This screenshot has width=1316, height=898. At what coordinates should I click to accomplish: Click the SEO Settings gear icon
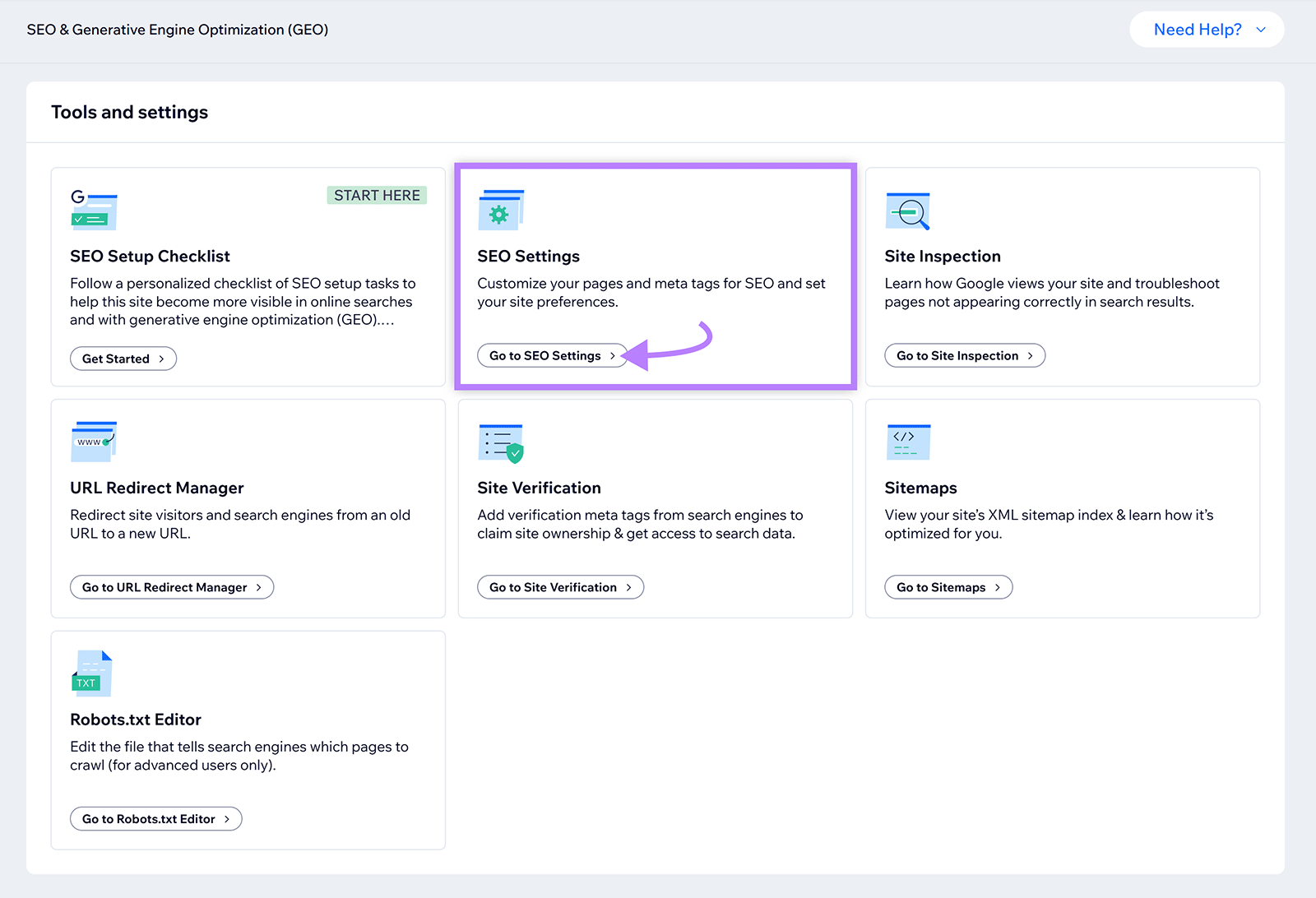pos(500,211)
